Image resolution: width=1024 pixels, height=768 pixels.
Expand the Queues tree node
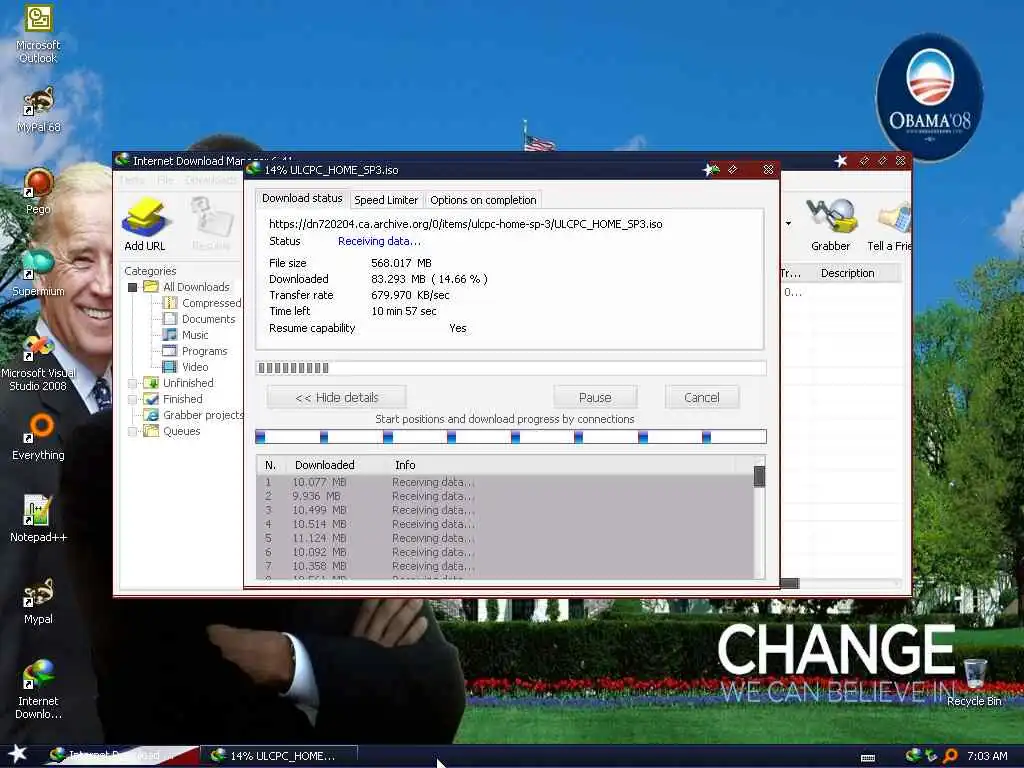[133, 431]
